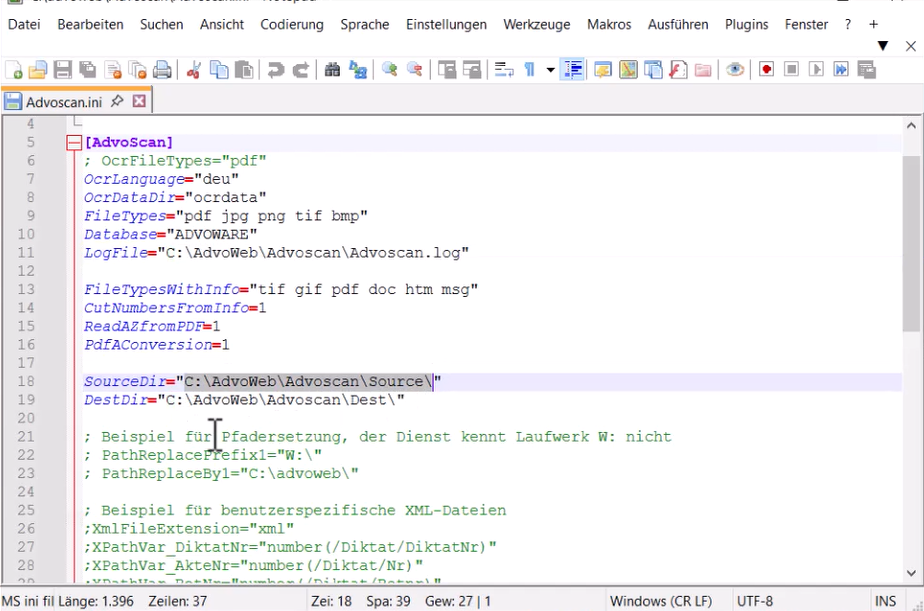Toggle show all characters (pilcrow)

tap(529, 70)
